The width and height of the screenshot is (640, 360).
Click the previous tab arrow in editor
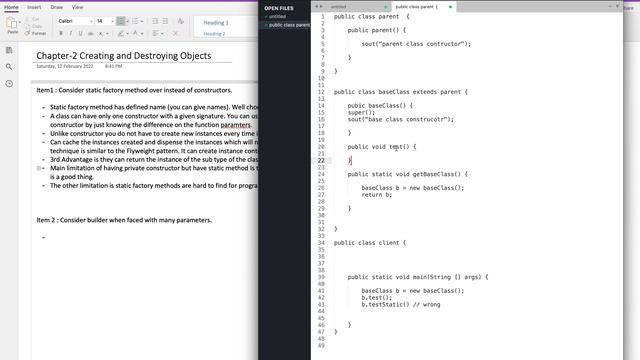316,7
